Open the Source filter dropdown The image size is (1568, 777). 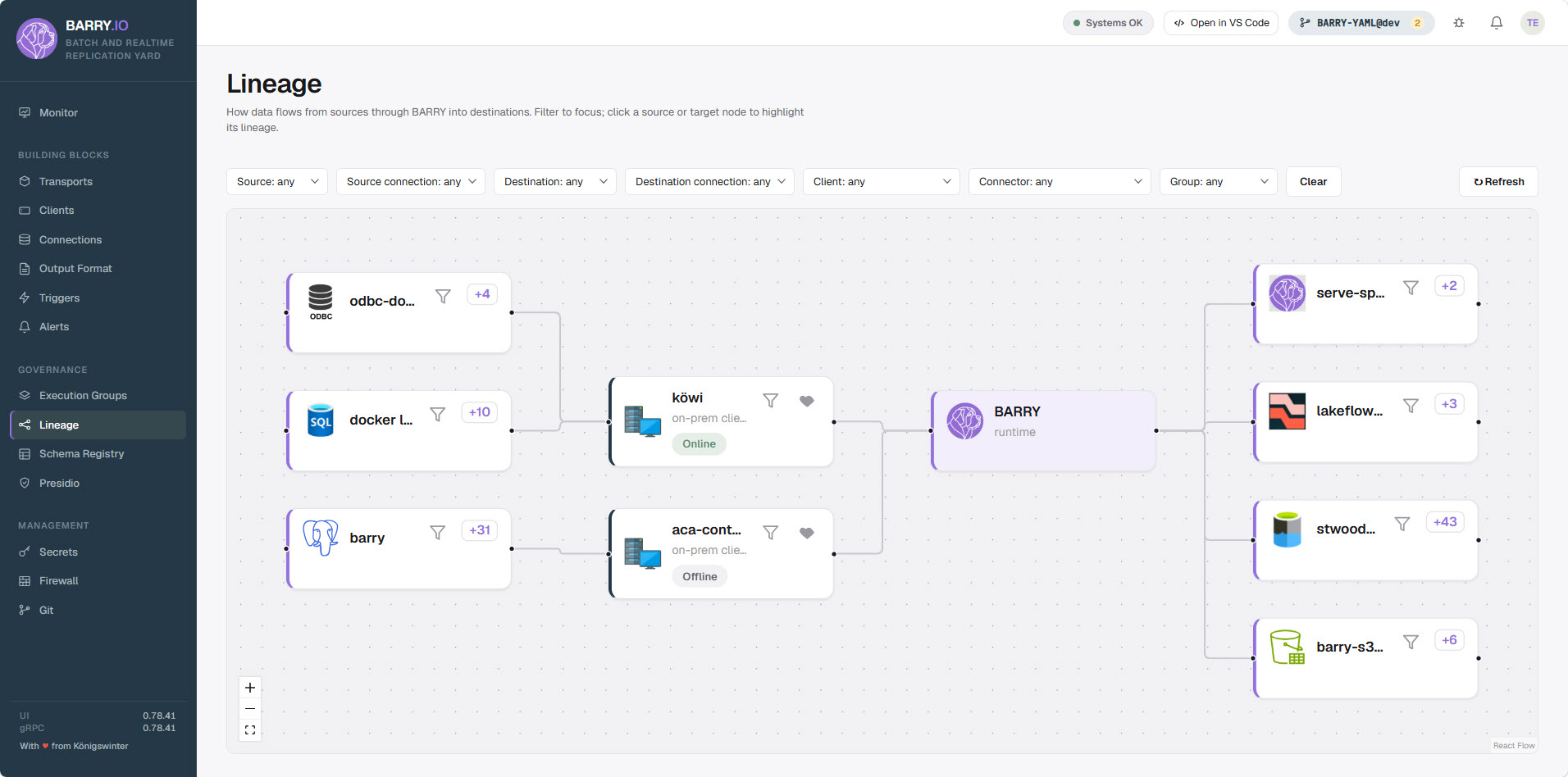pyautogui.click(x=277, y=182)
